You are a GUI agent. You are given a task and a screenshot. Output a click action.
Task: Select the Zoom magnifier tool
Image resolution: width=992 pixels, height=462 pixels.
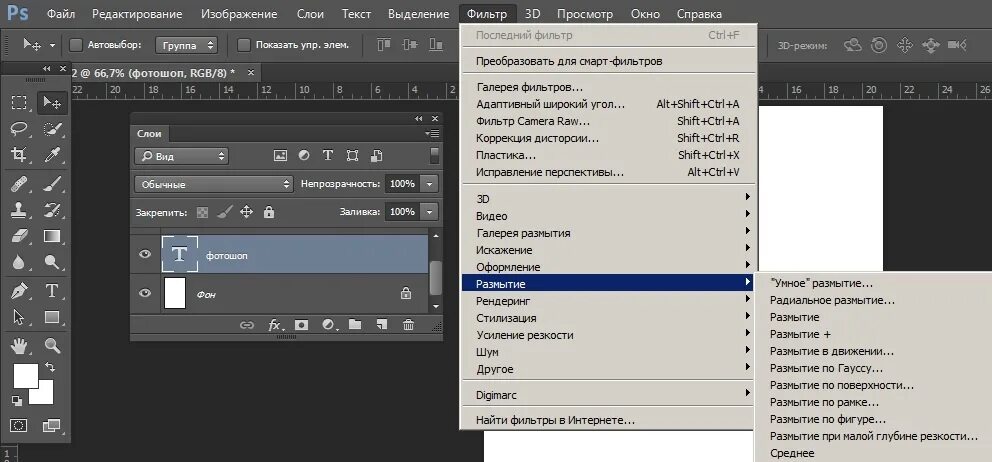tap(52, 345)
